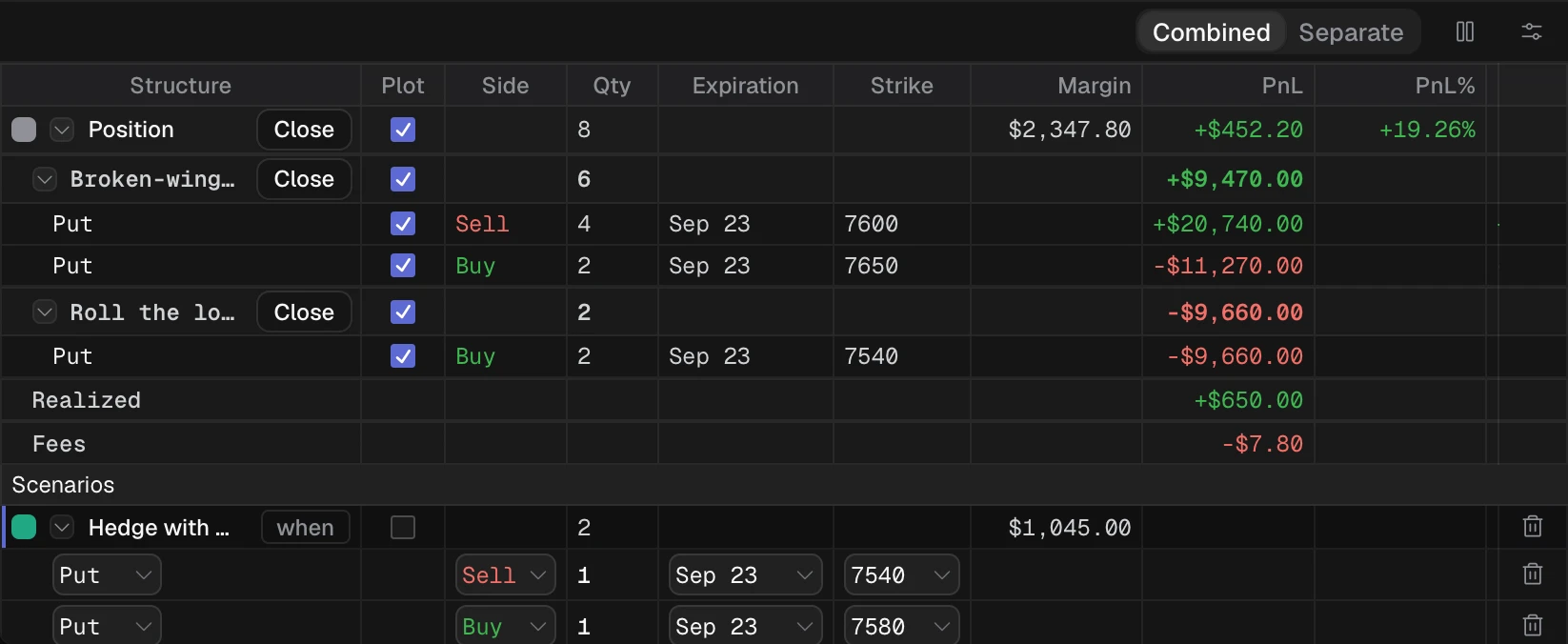Toggle Plot for the Buy 7540 put
Viewport: 1568px width, 644px height.
(403, 356)
